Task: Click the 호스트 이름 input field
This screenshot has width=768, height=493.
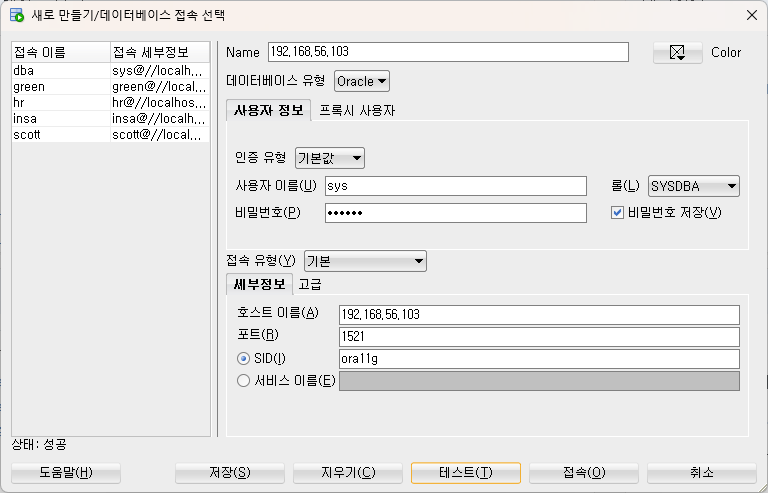Action: point(539,315)
